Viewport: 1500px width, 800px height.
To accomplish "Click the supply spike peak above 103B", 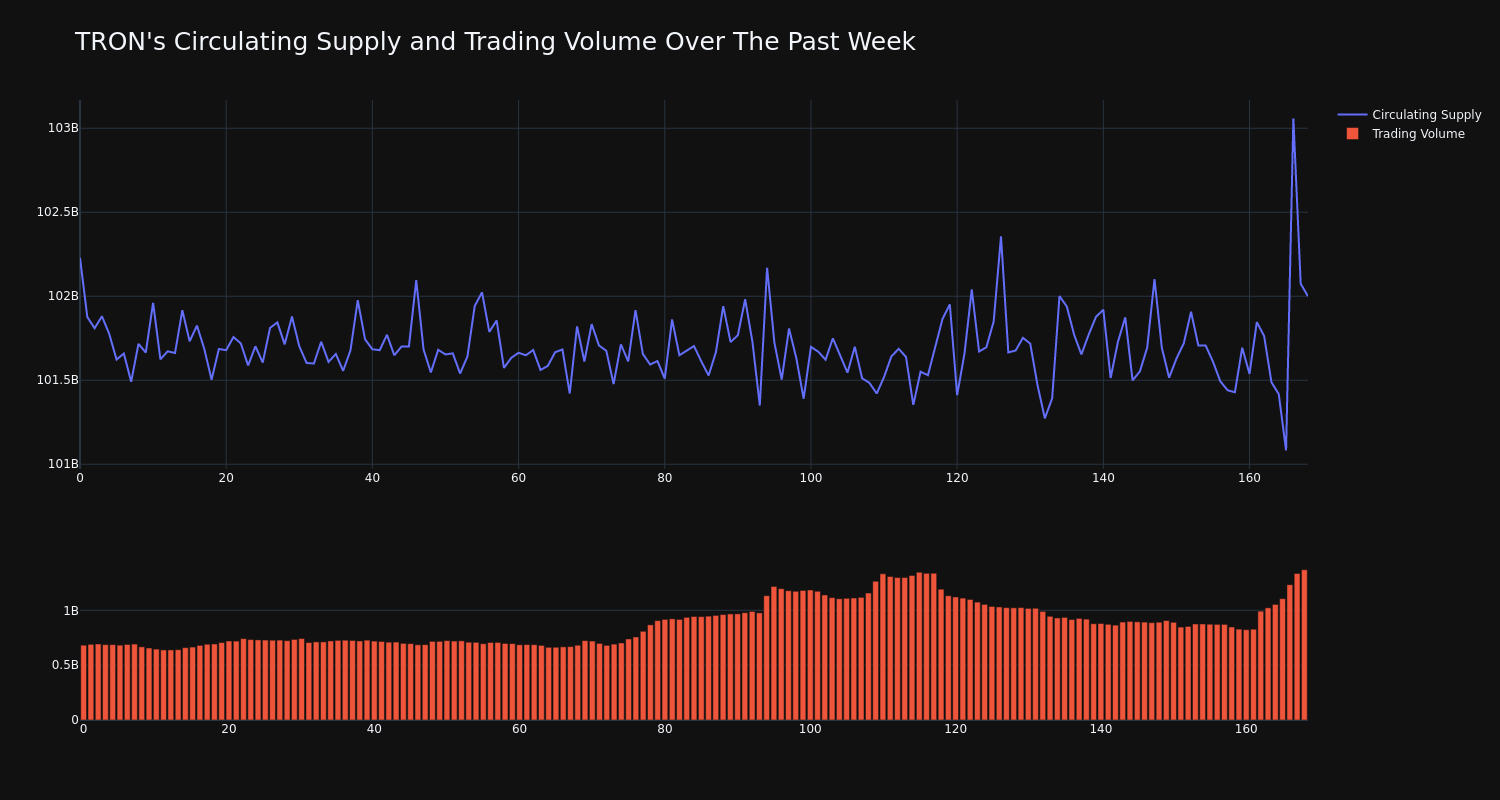I will (x=1293, y=119).
